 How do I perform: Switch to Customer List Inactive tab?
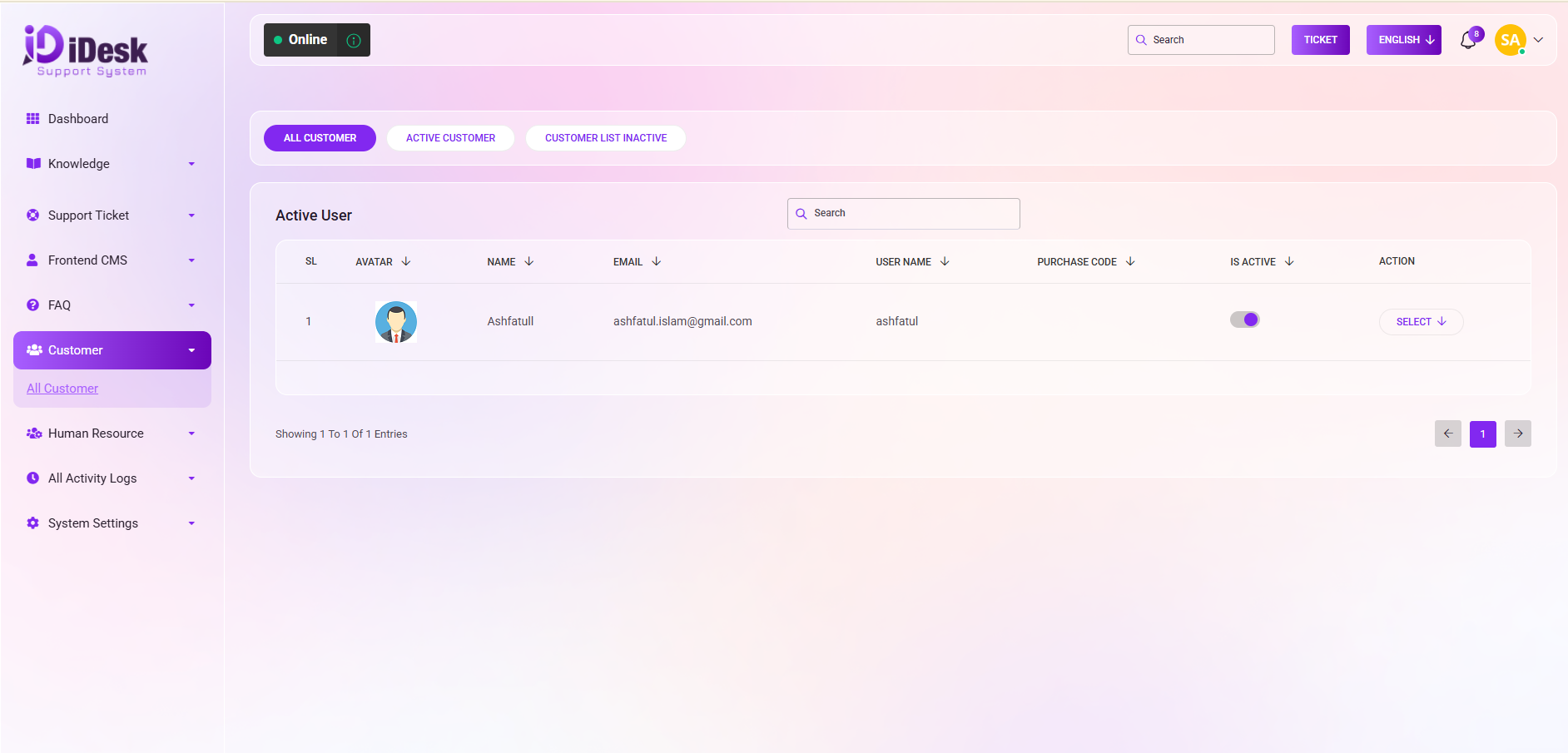pos(605,138)
